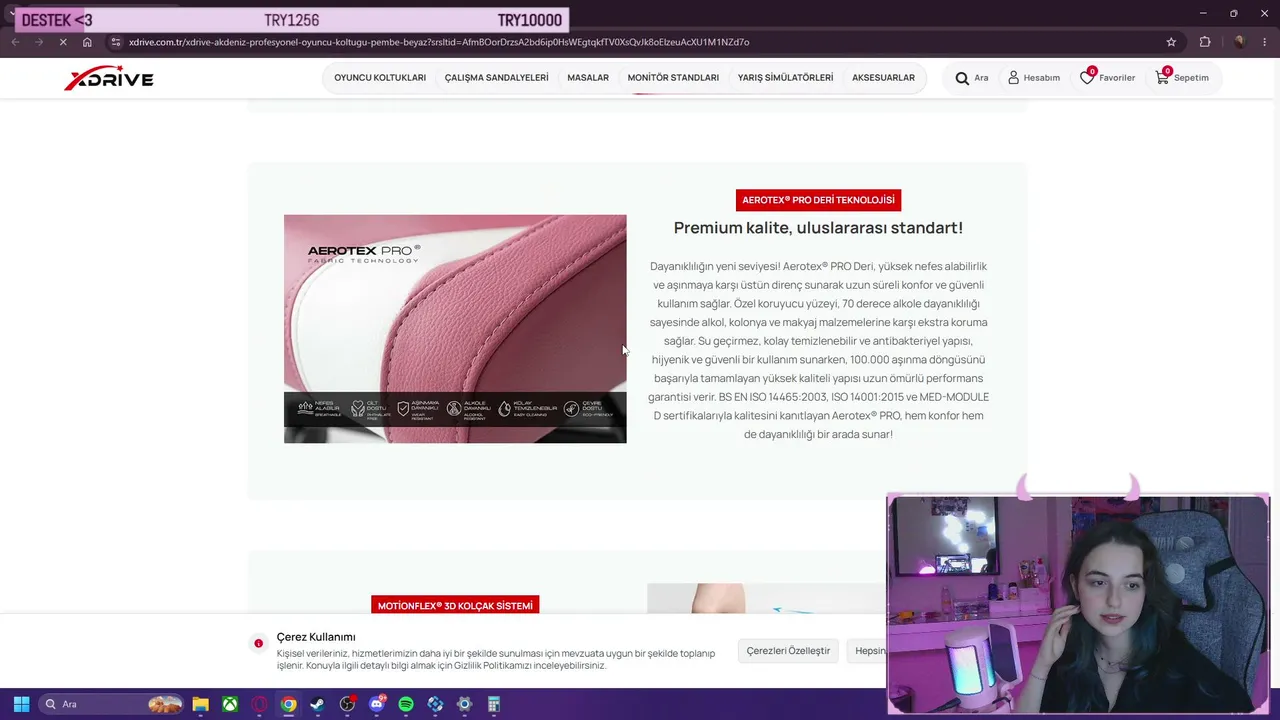Open the blue diamond app in the taskbar

point(435,704)
